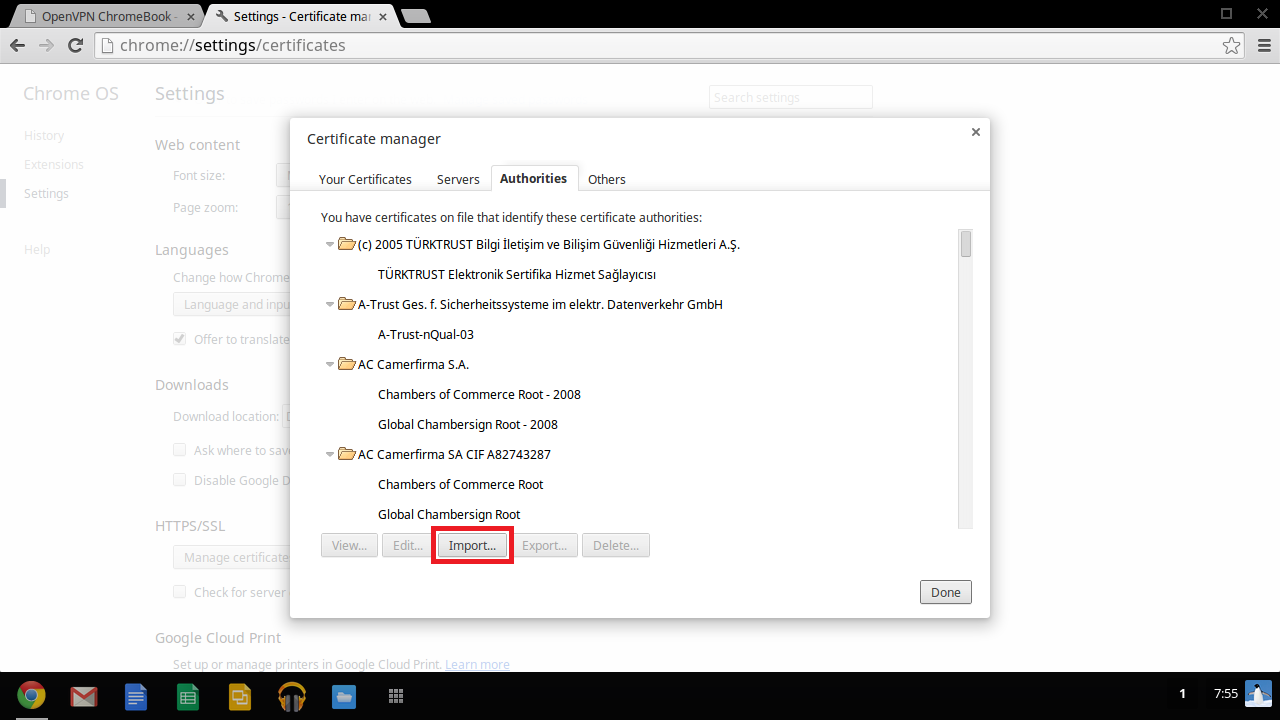Switch to Your Certificates tab

[x=365, y=179]
